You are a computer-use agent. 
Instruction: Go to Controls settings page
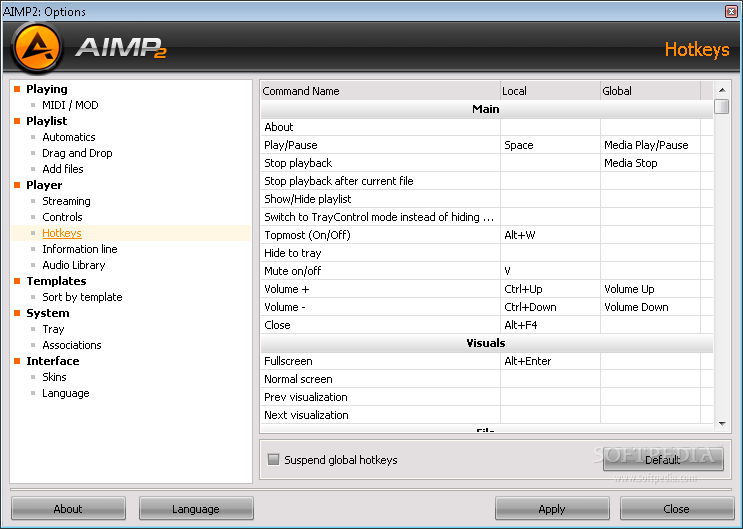(62, 217)
